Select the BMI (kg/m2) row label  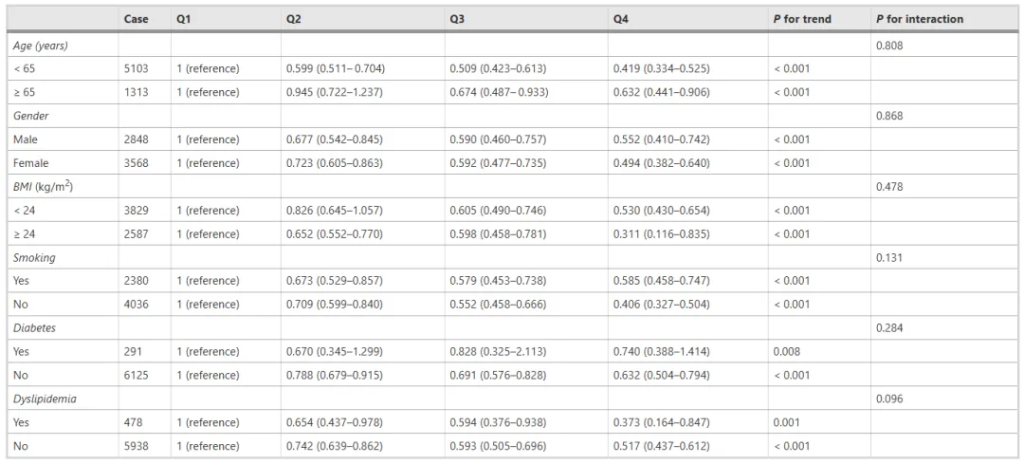coord(42,186)
